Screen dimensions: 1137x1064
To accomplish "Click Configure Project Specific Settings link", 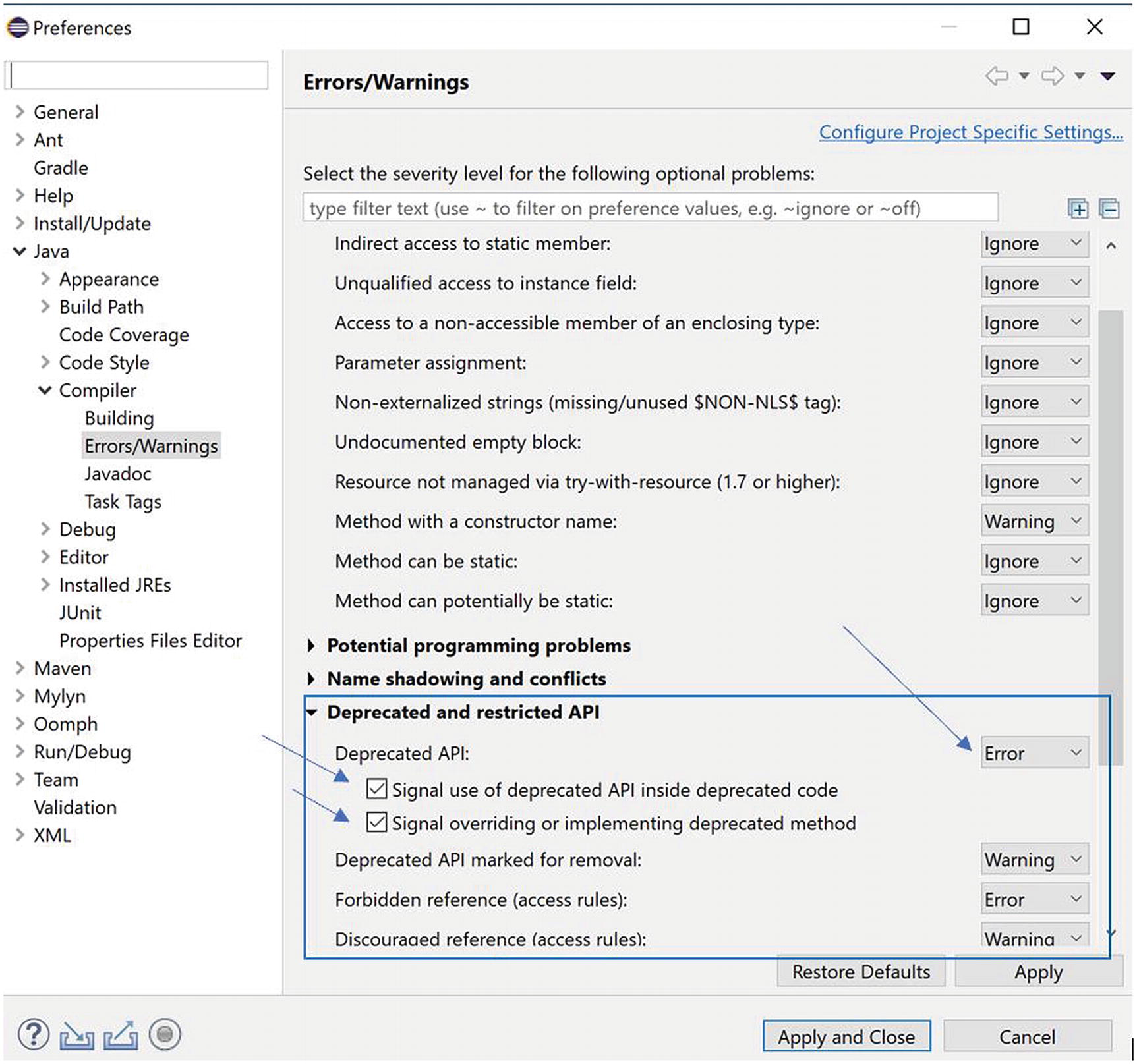I will [971, 132].
